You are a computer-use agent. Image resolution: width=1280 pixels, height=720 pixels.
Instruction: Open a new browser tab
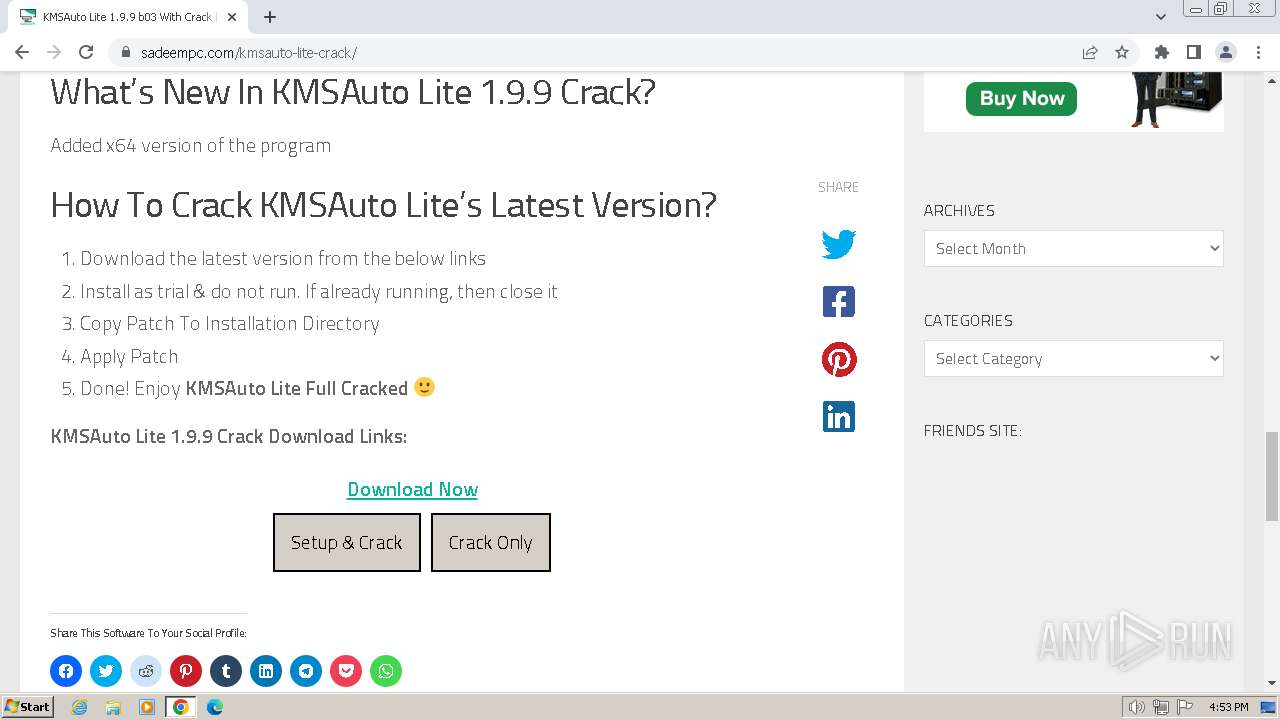(x=270, y=17)
